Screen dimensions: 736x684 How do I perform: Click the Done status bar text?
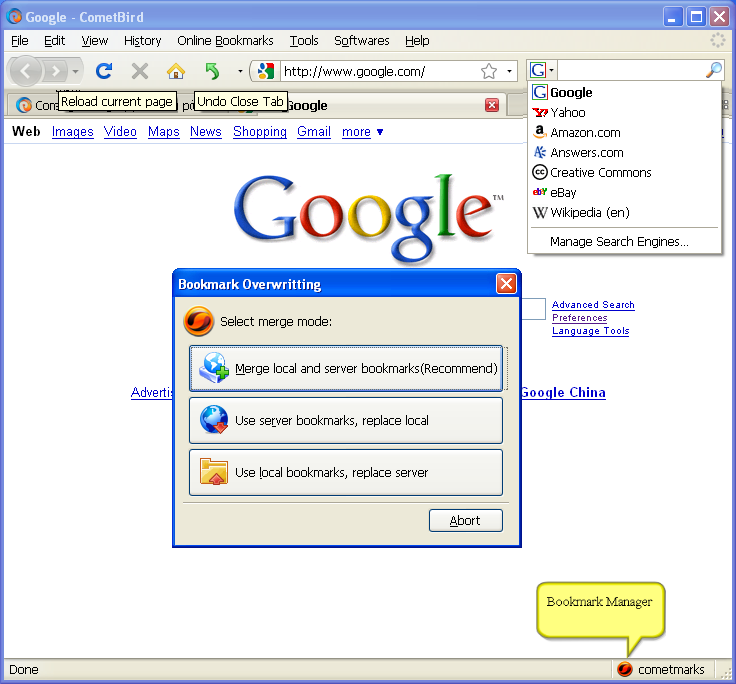click(24, 669)
